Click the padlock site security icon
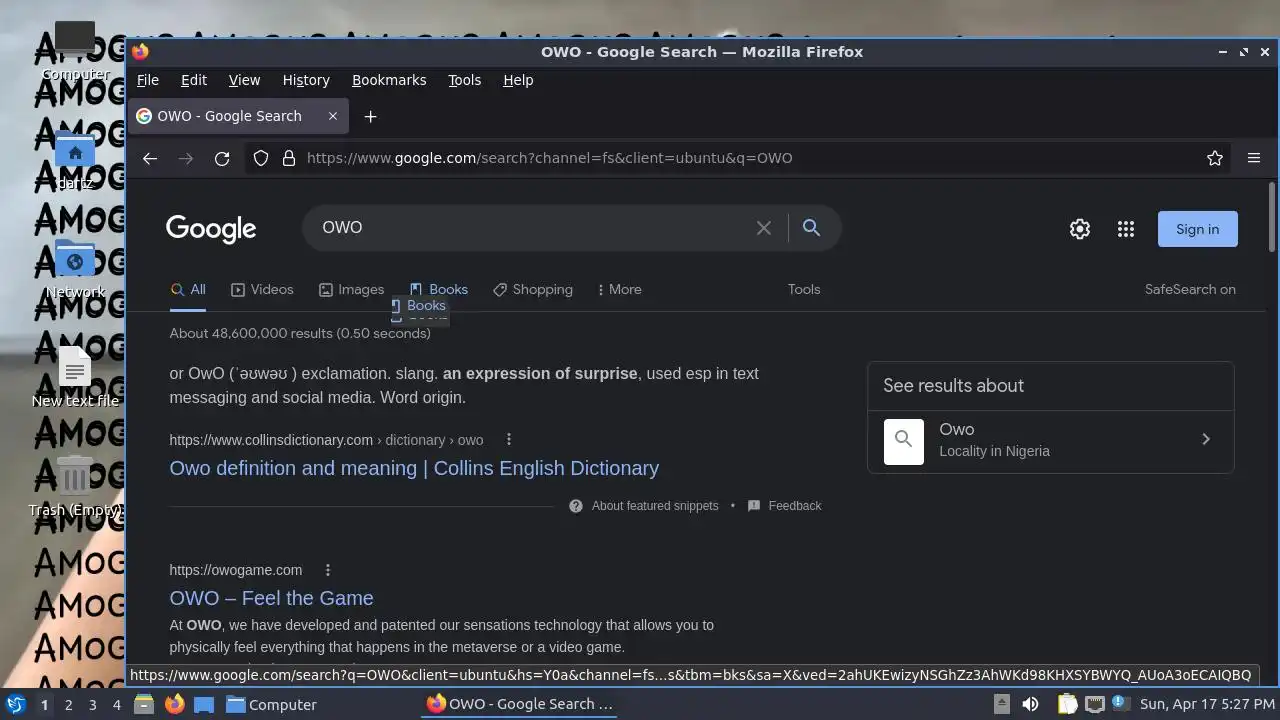 [x=289, y=158]
